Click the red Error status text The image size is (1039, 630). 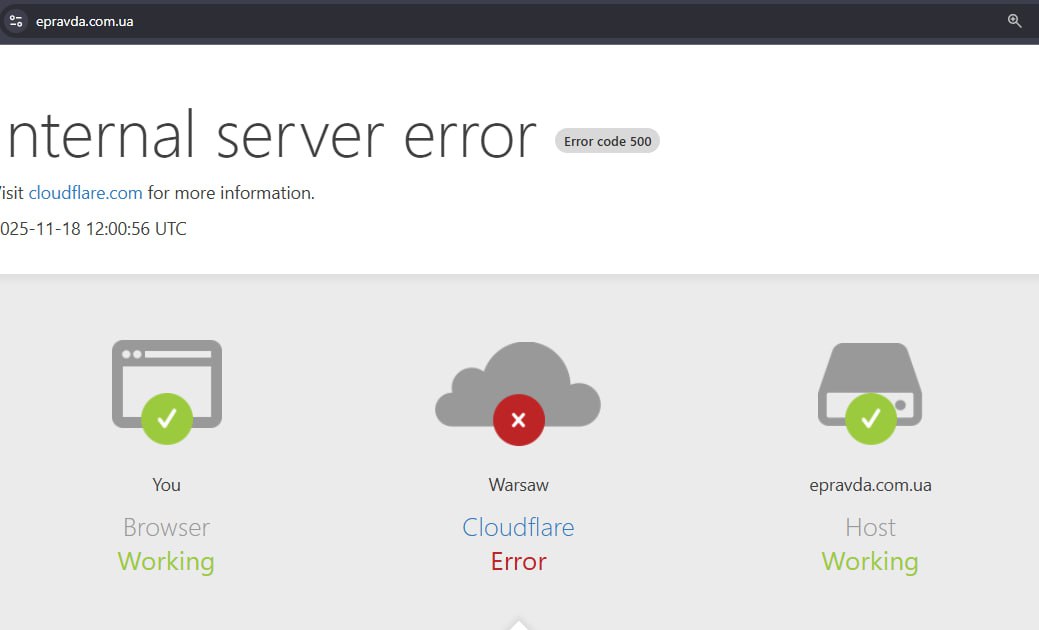(x=518, y=562)
